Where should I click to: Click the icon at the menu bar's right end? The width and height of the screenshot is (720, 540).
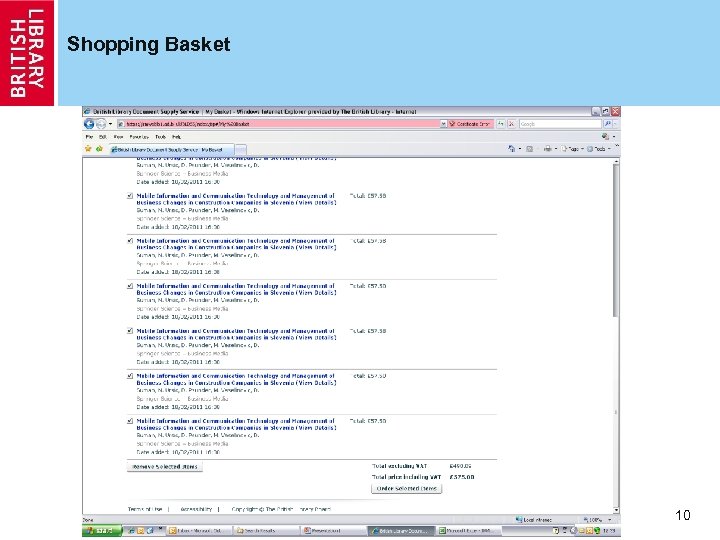pyautogui.click(x=606, y=136)
